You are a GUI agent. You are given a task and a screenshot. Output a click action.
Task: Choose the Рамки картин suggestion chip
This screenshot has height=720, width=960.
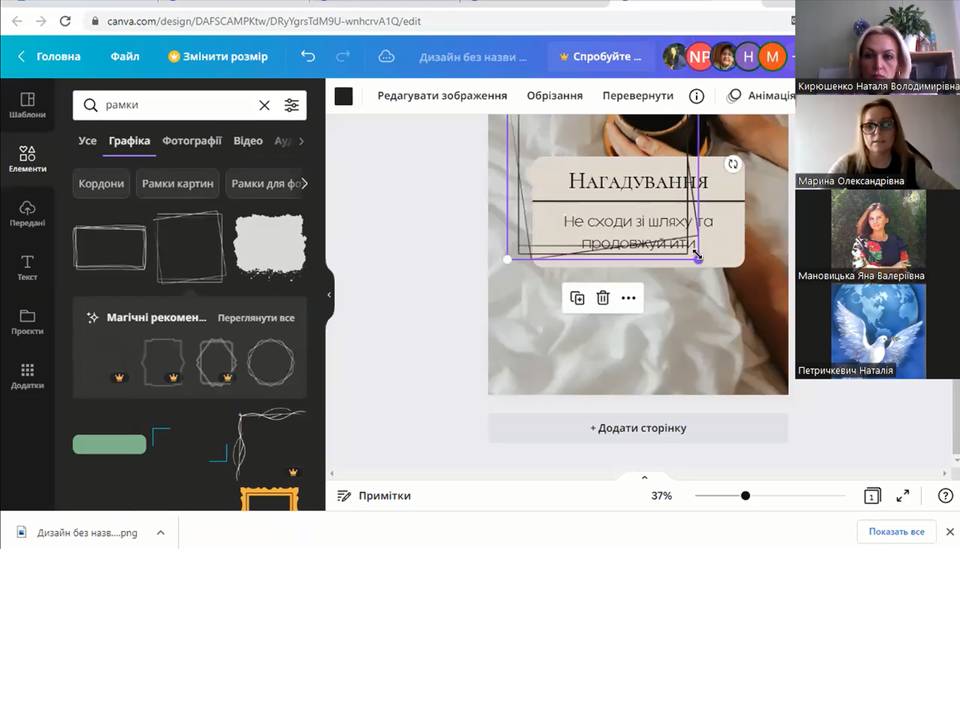point(178,184)
